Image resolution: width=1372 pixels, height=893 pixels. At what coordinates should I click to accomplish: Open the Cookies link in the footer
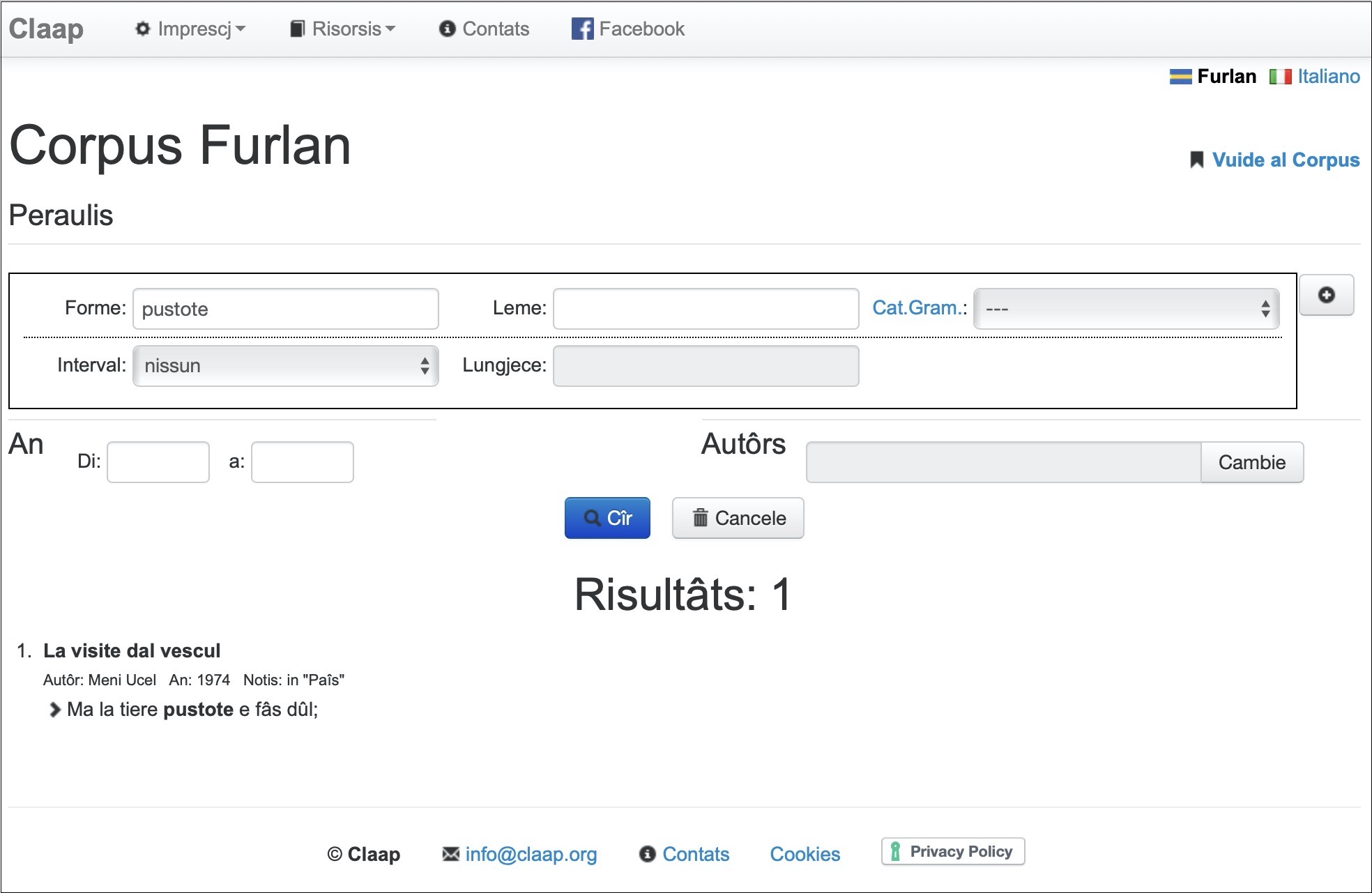click(805, 854)
